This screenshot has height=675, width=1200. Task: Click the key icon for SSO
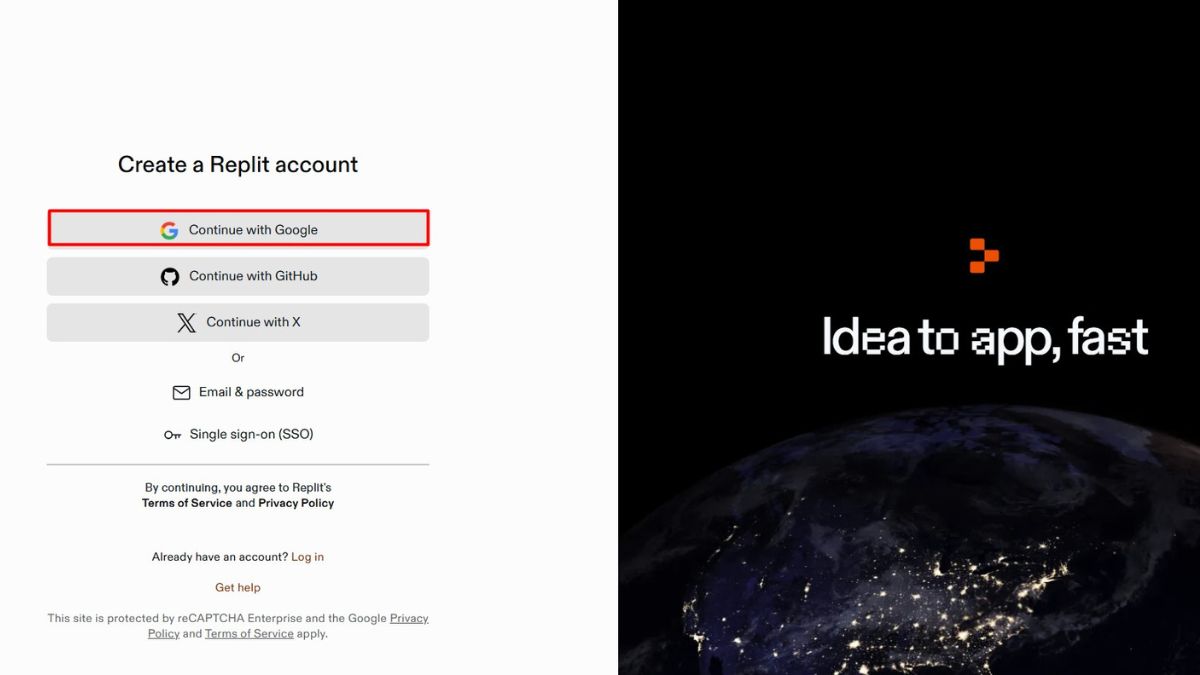point(173,435)
